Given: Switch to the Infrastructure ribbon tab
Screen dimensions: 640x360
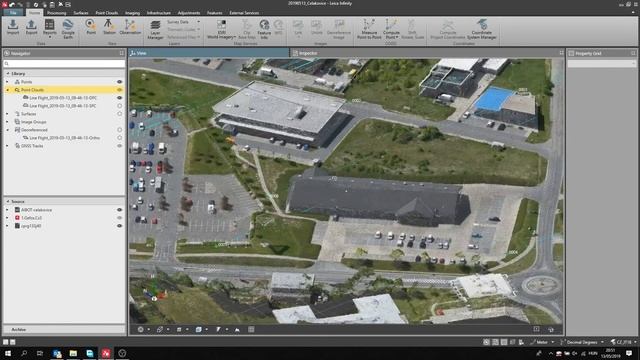Looking at the screenshot, I should [x=159, y=13].
